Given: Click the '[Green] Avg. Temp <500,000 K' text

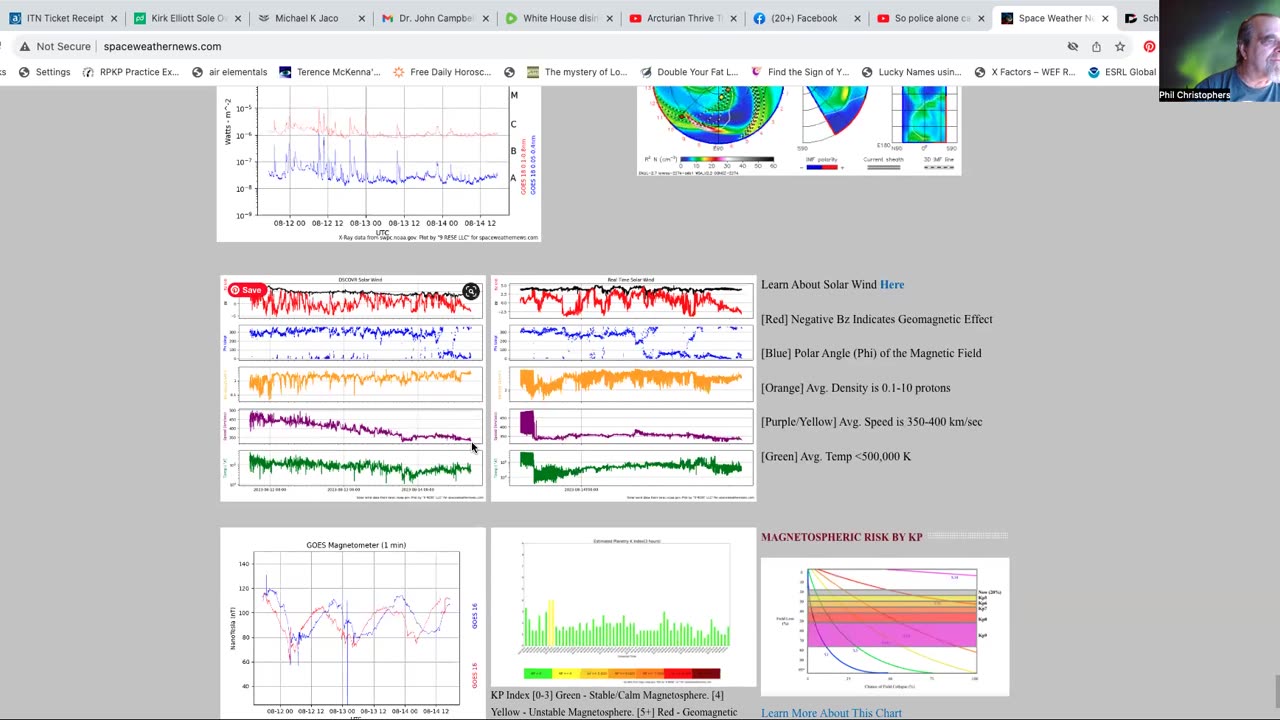Looking at the screenshot, I should pos(836,456).
